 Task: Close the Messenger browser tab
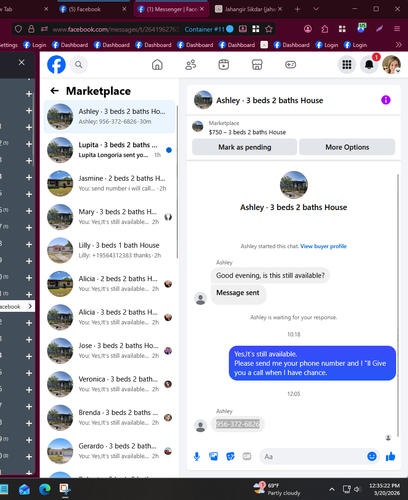point(202,9)
